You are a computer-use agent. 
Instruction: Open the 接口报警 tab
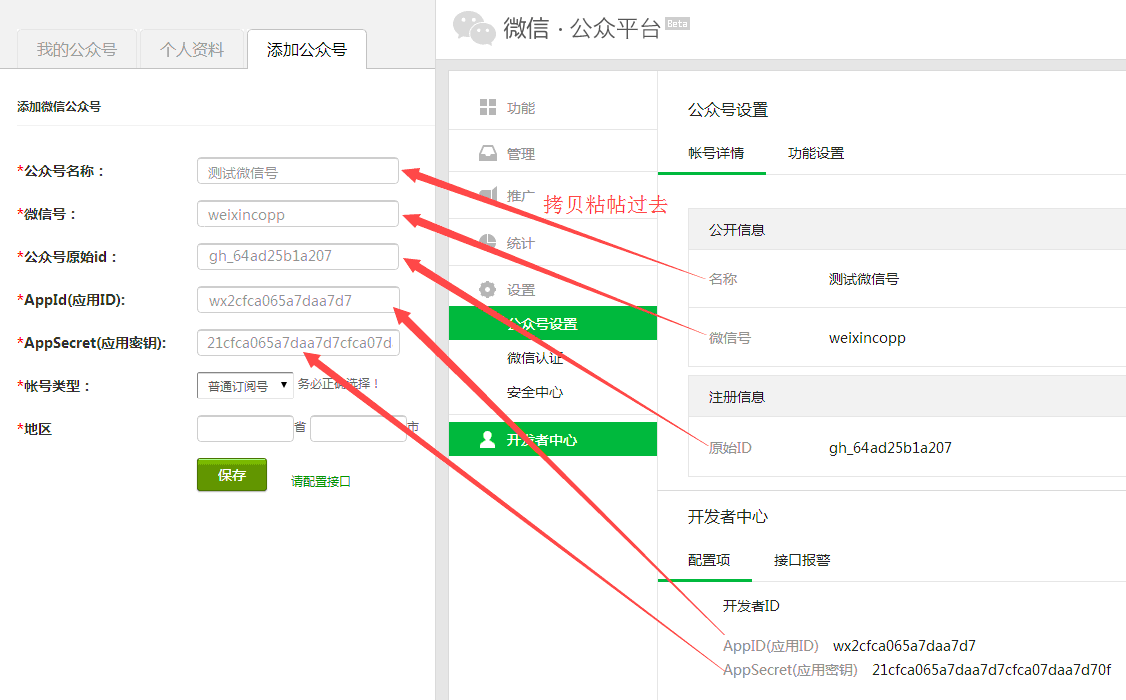point(802,560)
